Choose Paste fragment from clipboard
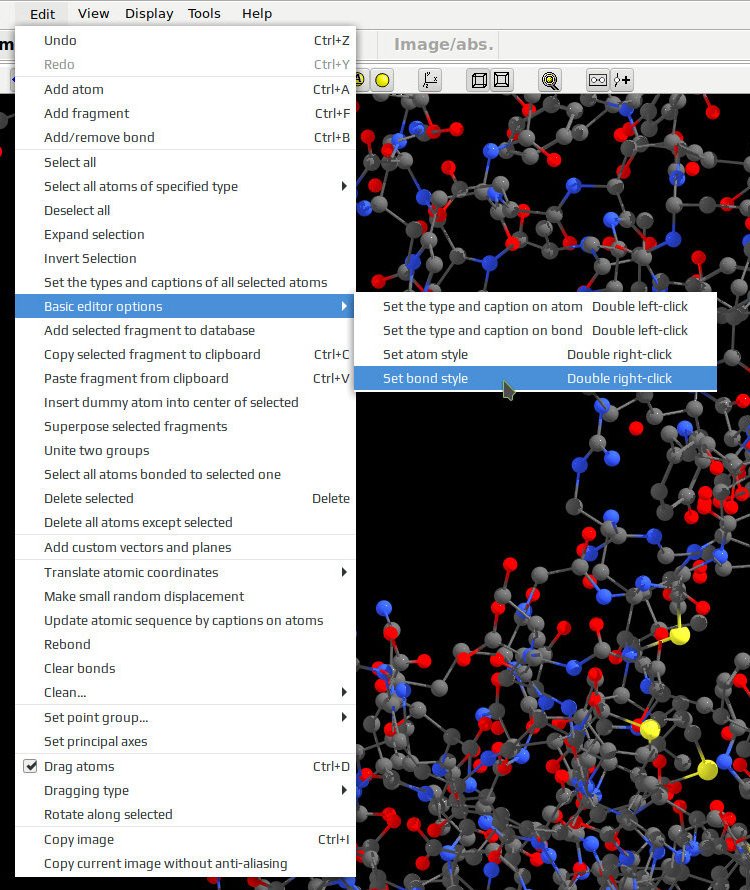This screenshot has width=750, height=890. pos(185,378)
